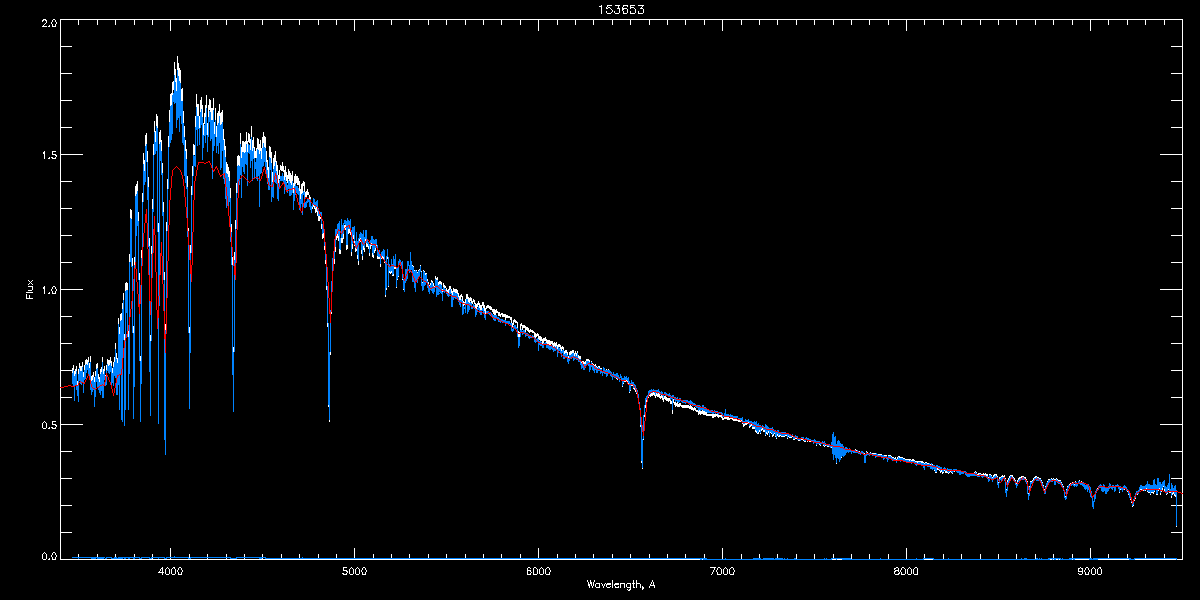The height and width of the screenshot is (600, 1200).
Task: Click the noisy telluric feature near 7600
Action: pos(837,447)
